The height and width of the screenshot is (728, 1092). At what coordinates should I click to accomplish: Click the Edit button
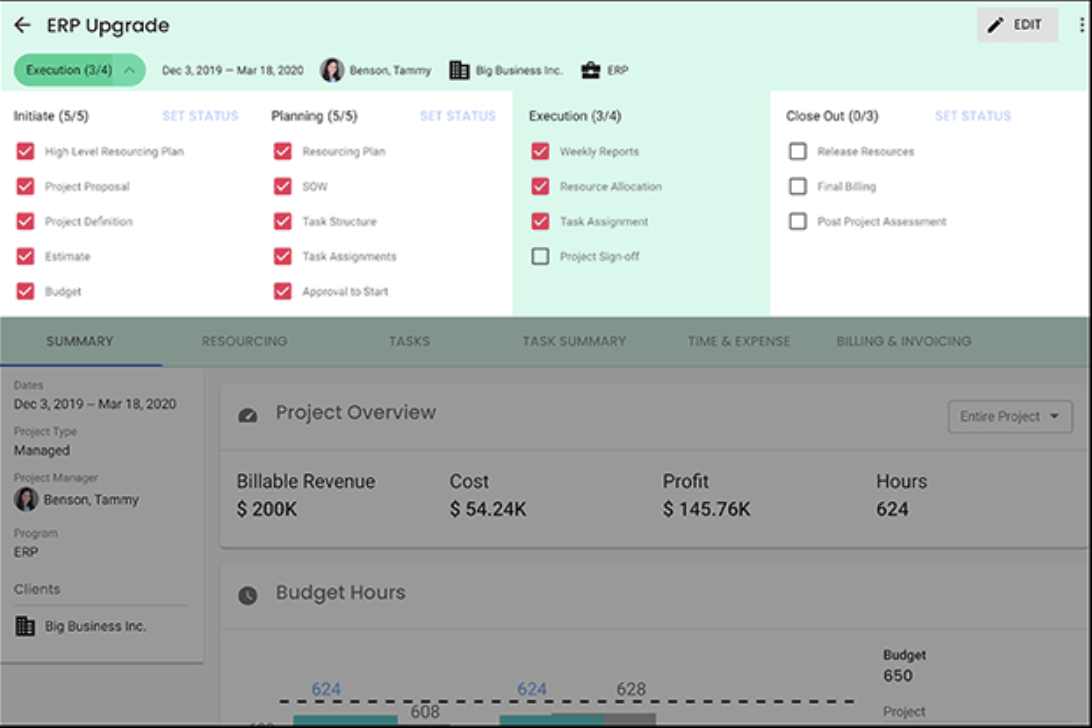tap(1016, 26)
